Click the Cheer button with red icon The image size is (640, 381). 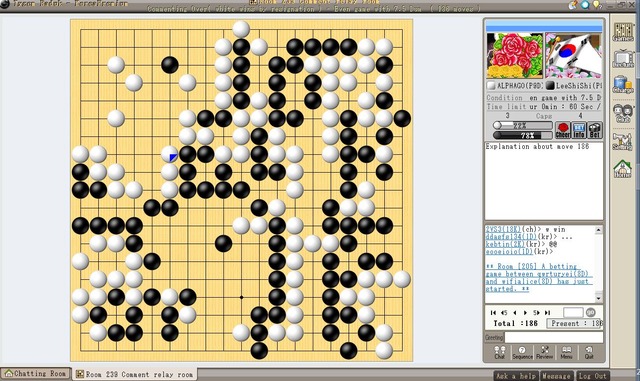563,130
